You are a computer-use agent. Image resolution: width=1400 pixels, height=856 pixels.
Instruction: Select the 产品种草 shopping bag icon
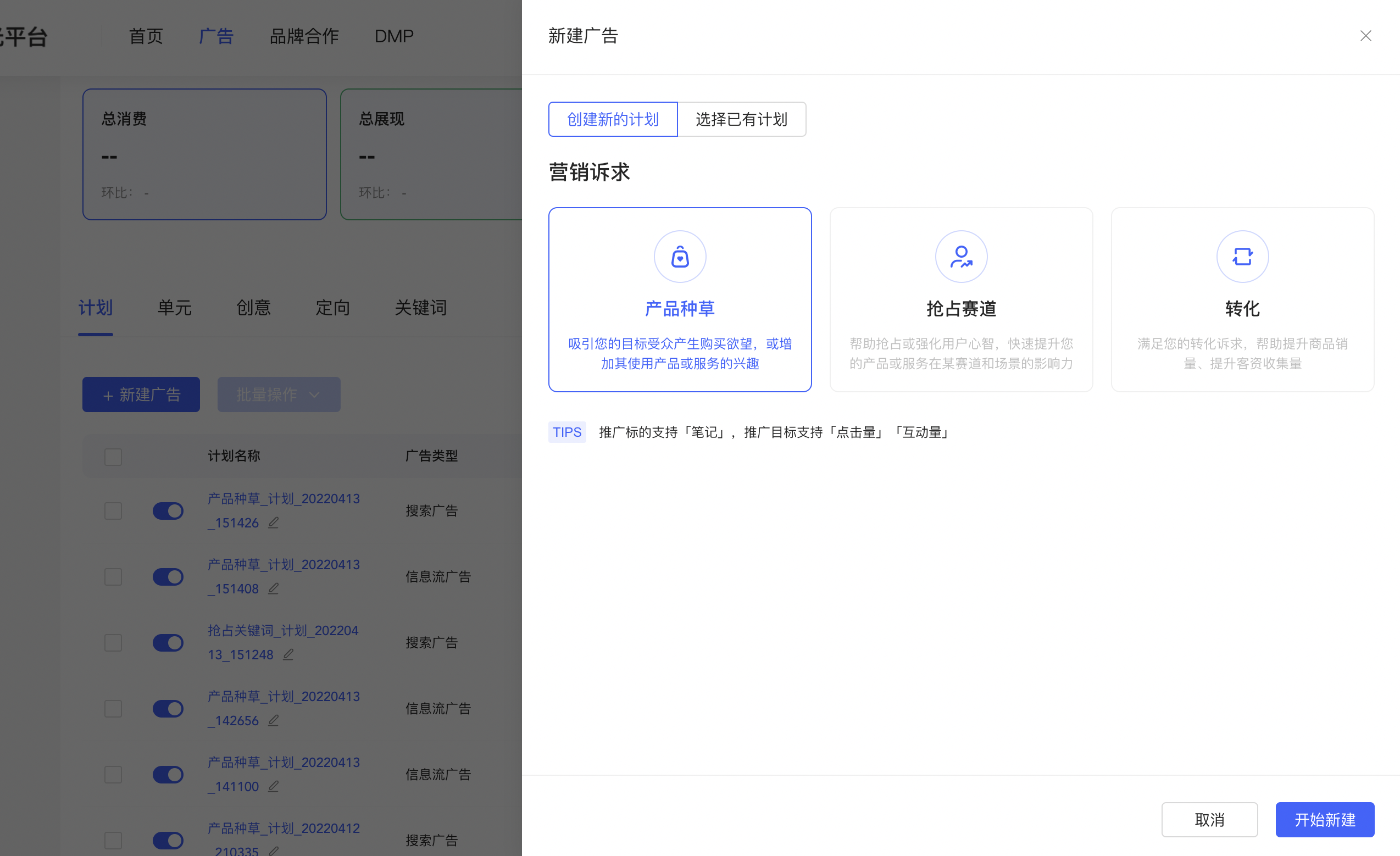680,256
